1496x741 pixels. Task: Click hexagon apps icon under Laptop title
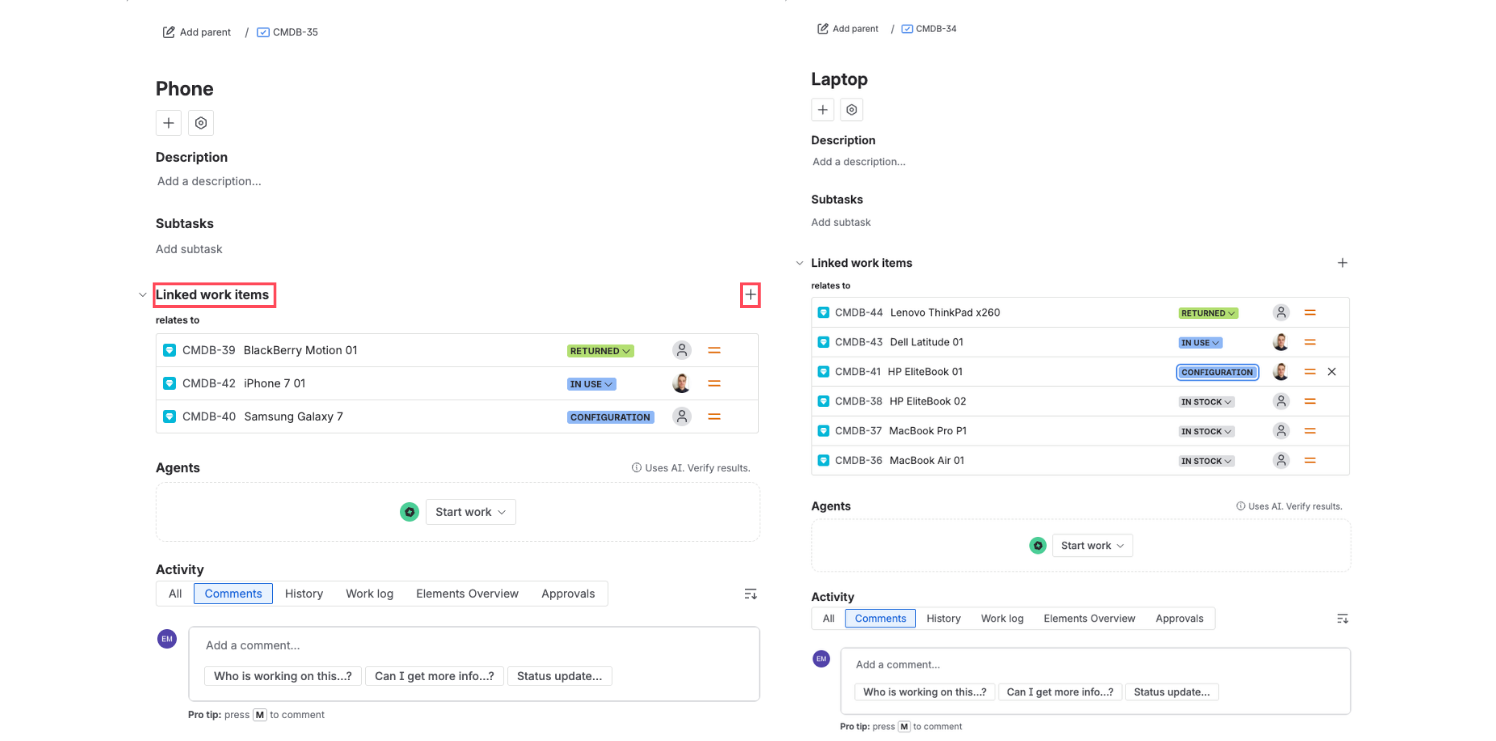coord(851,110)
